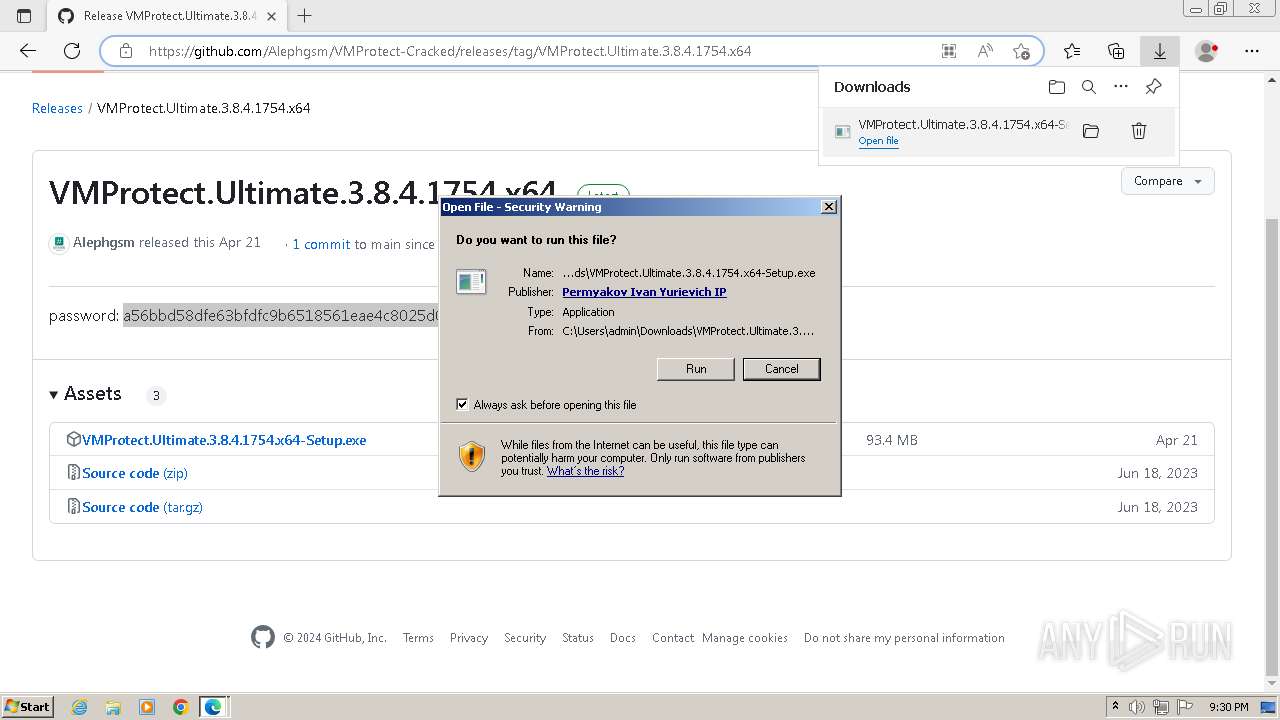Open the Terms footer link

[418, 638]
